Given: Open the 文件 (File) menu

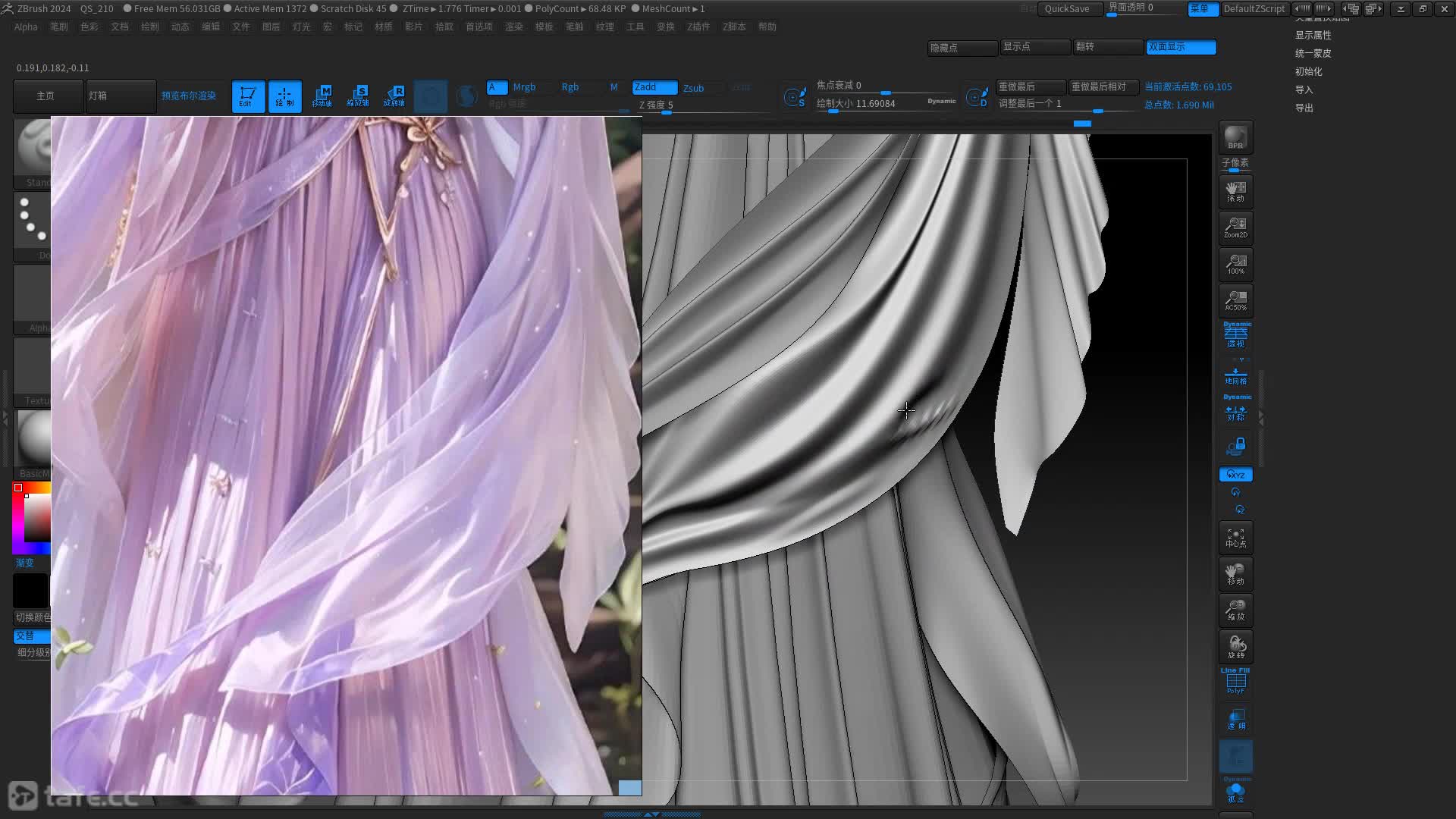Looking at the screenshot, I should click(x=241, y=27).
